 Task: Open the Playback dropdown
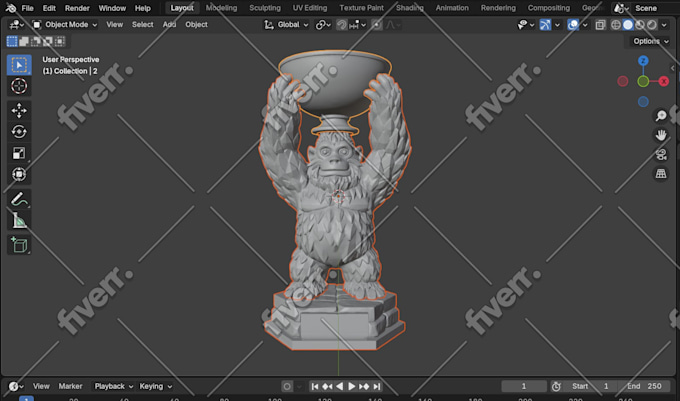pos(114,386)
